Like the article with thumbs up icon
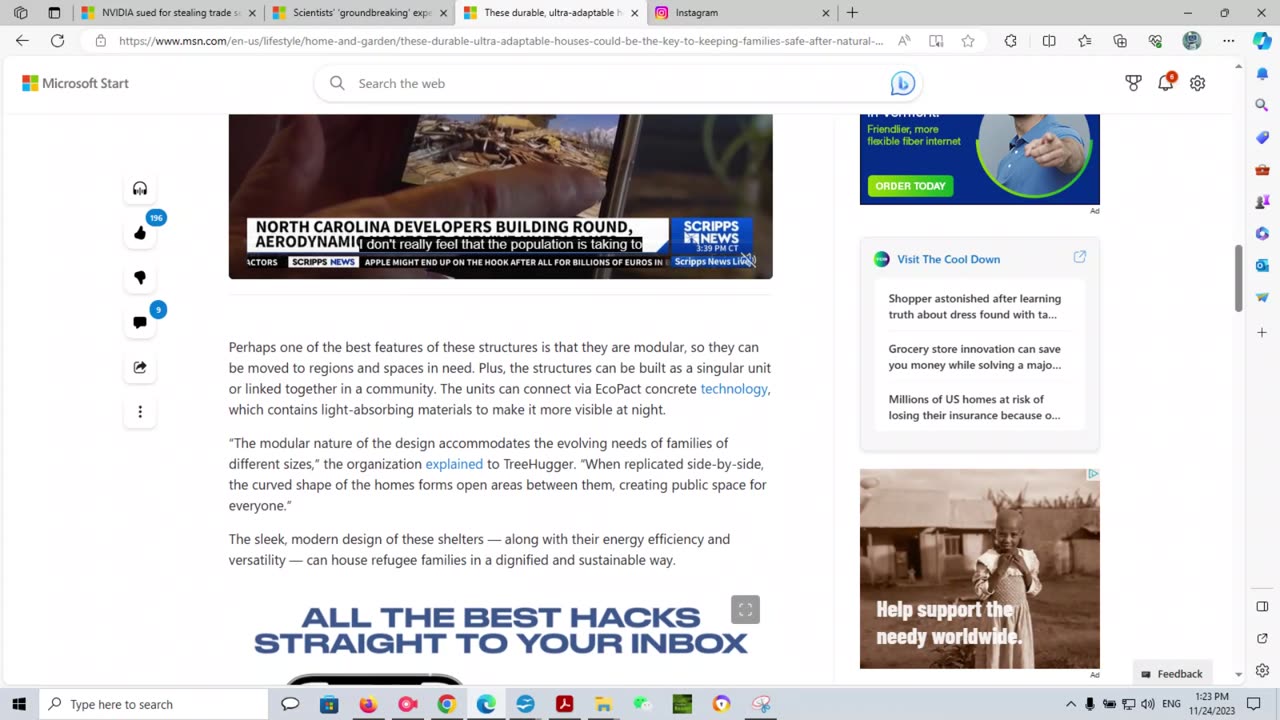Viewport: 1280px width, 720px height. tap(140, 233)
